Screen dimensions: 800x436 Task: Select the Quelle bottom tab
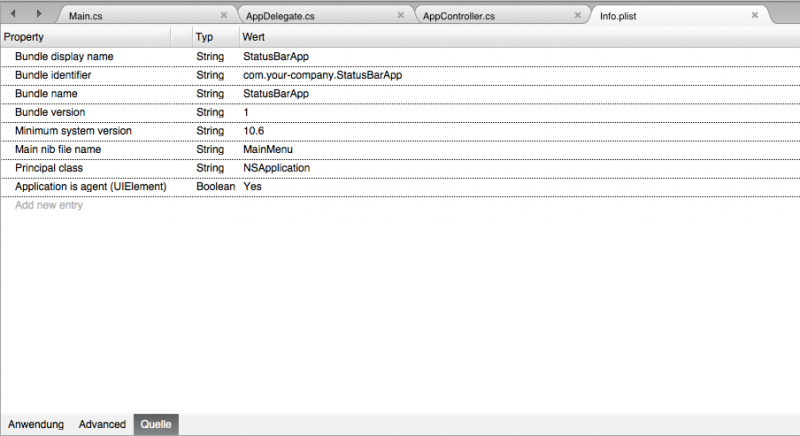(x=156, y=424)
